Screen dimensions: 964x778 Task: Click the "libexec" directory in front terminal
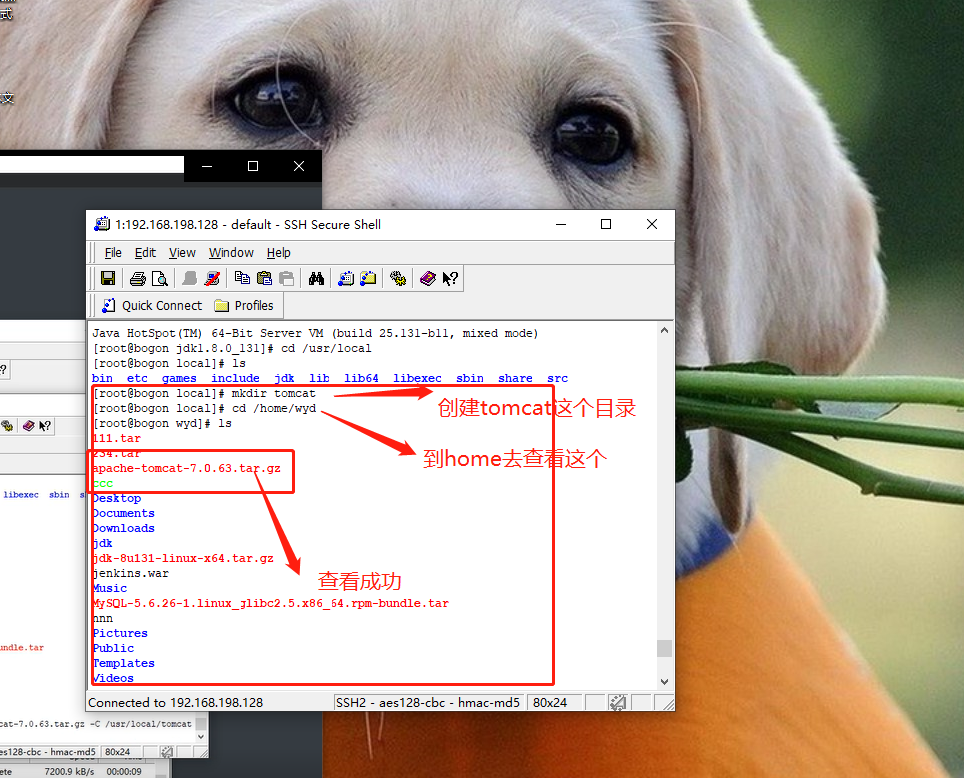pos(417,378)
